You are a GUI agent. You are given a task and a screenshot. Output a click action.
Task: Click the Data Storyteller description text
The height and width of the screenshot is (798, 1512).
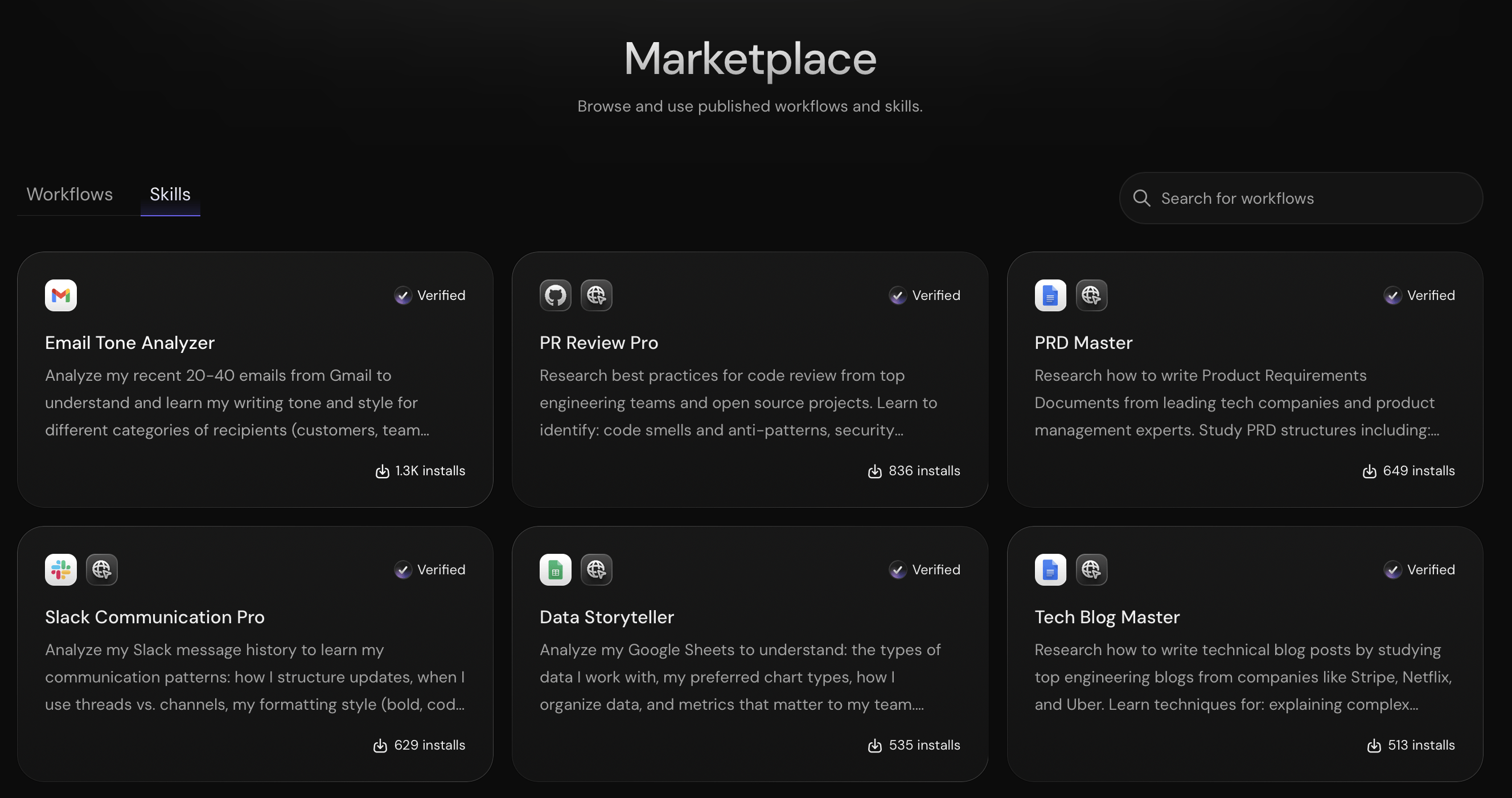click(x=739, y=677)
